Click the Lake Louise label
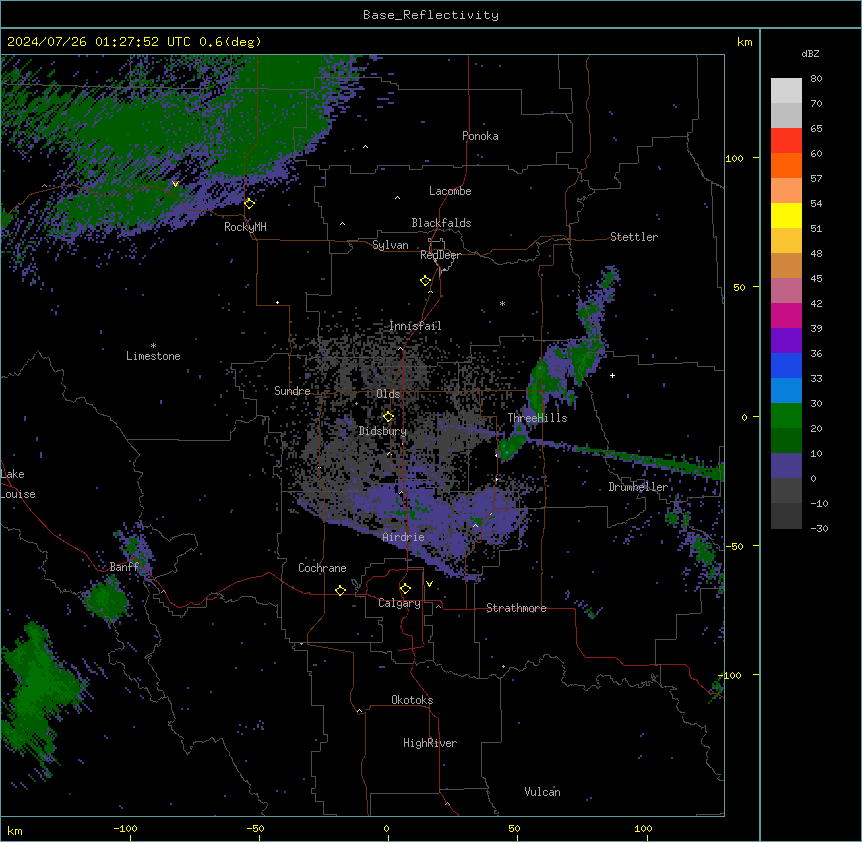 18,484
